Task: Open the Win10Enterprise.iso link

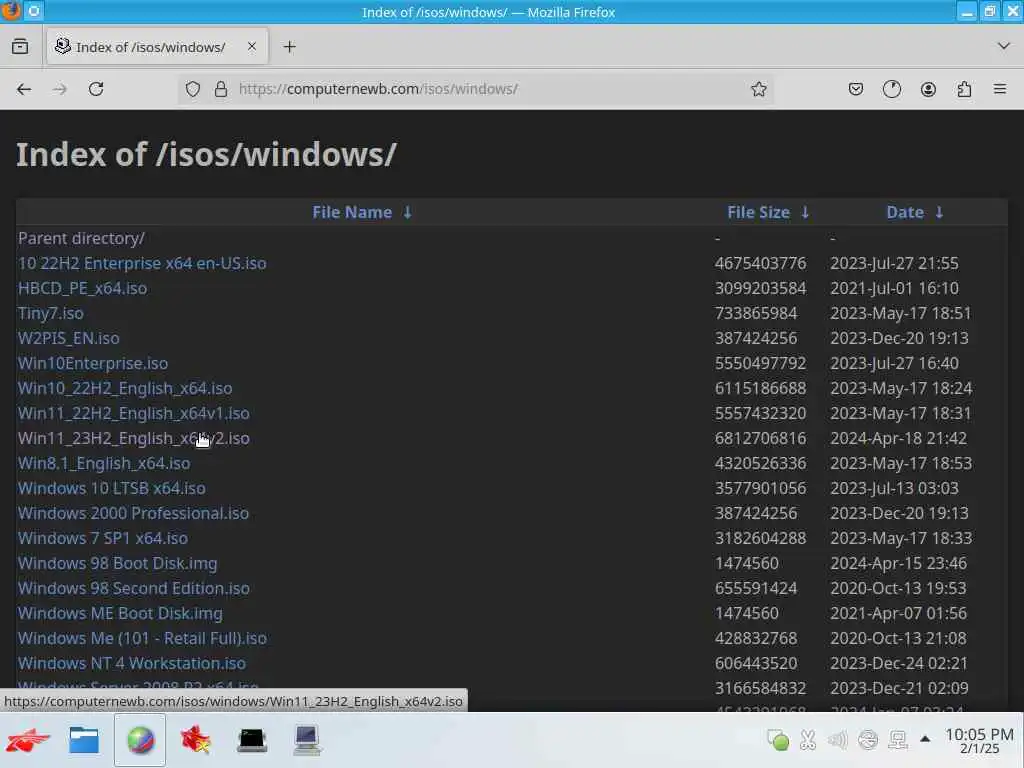Action: tap(93, 363)
